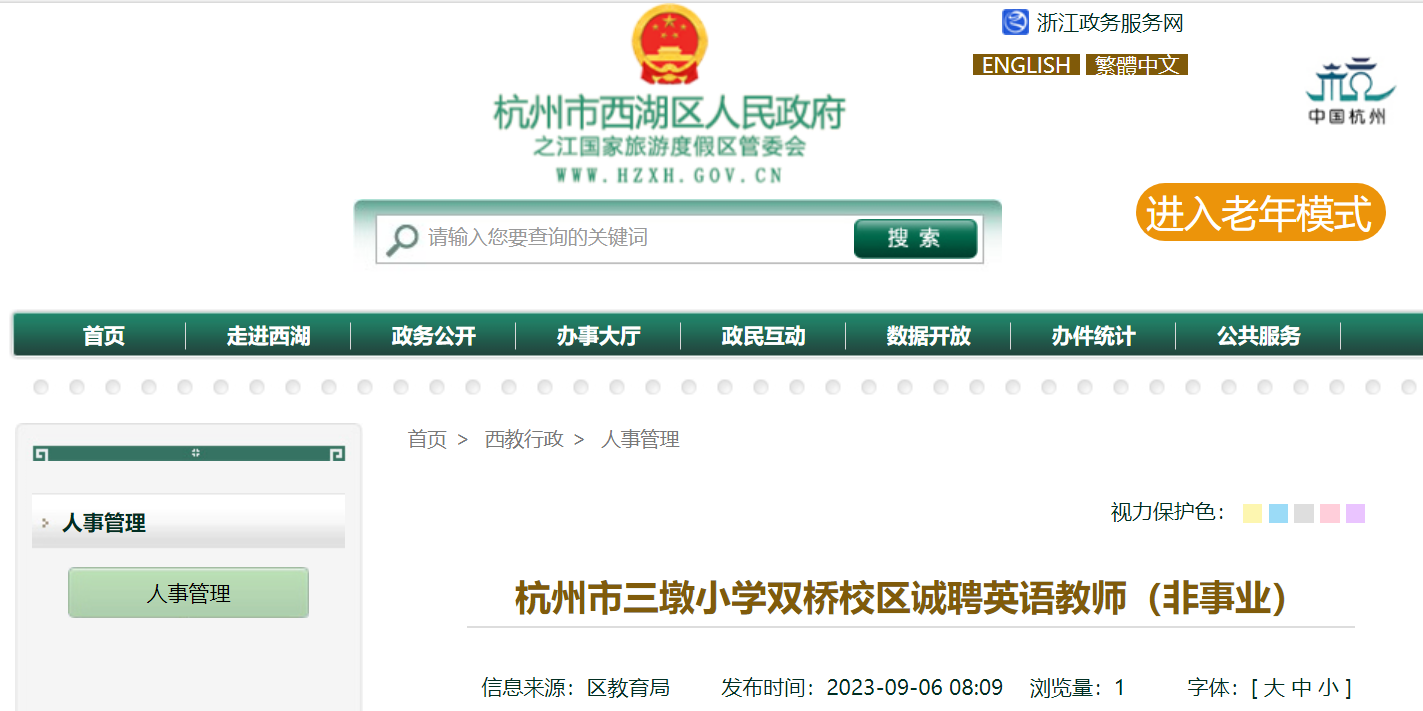Set font size to 中
Viewport: 1423px width, 711px height.
1301,688
